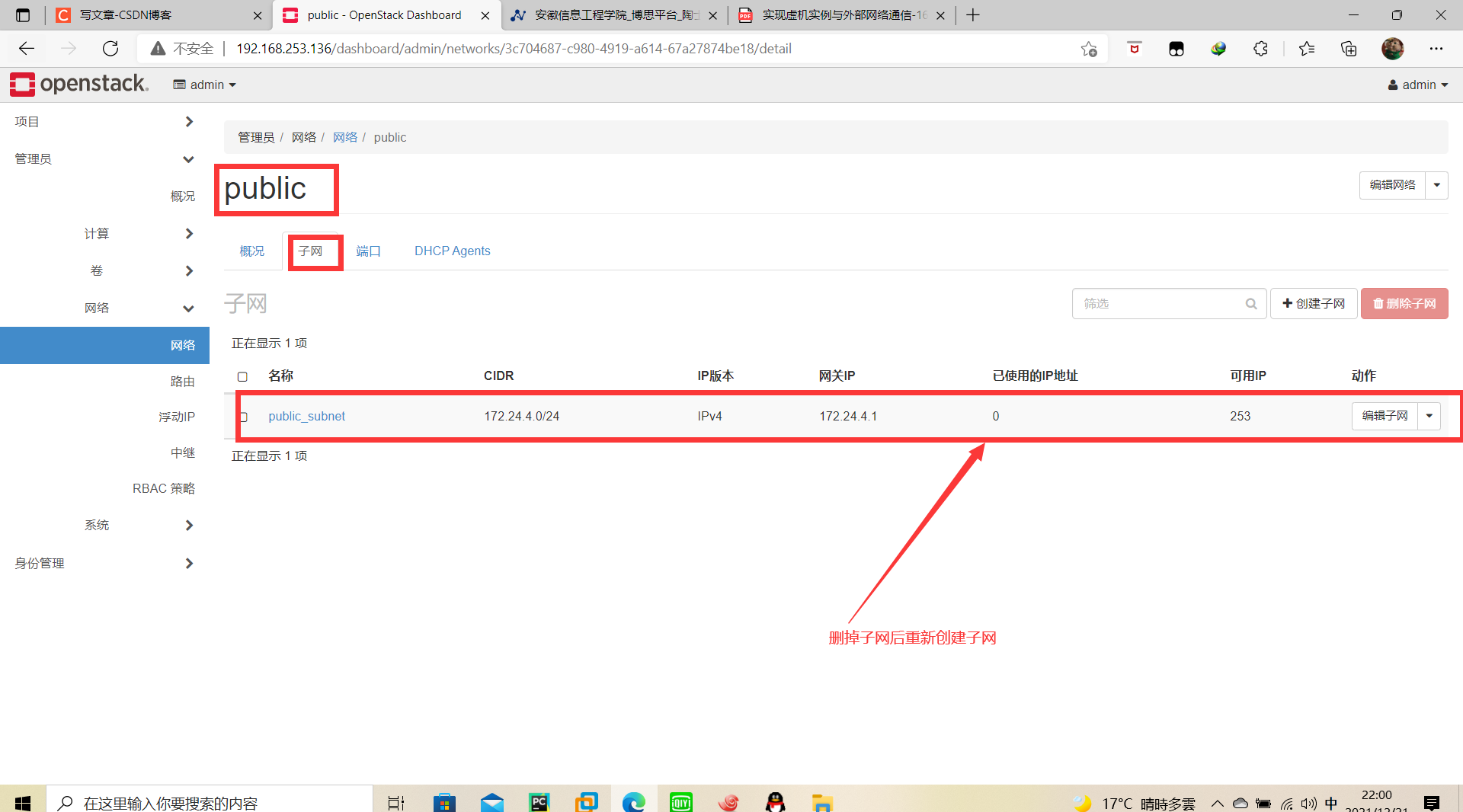Expand the 项目 sidebar section
This screenshot has width=1463, height=812.
click(104, 122)
